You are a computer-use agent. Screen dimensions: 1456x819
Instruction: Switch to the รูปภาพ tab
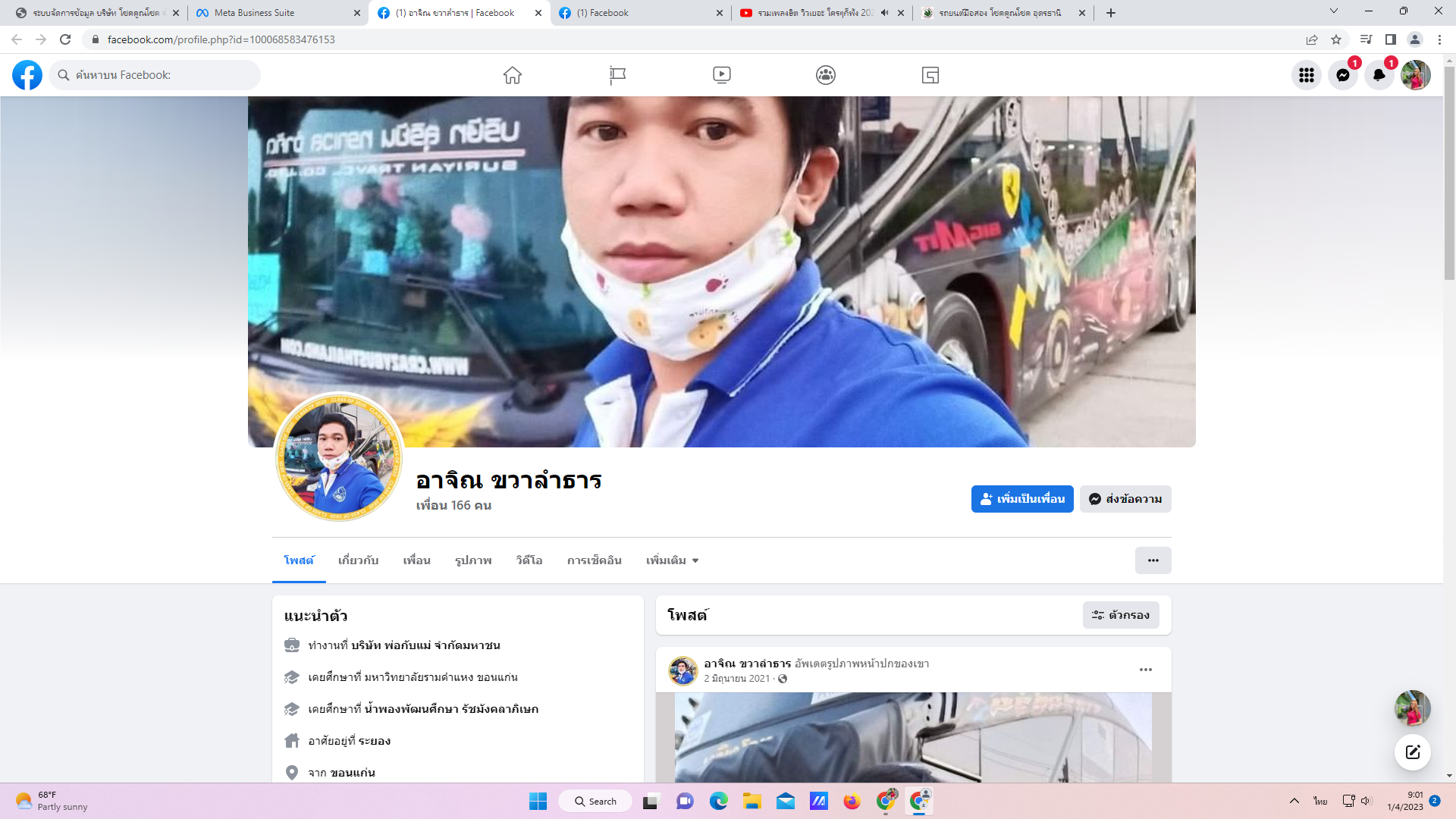[x=473, y=560]
